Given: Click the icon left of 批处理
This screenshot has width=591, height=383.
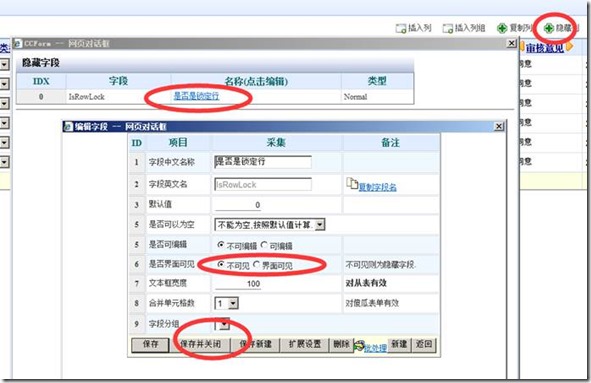Looking at the screenshot, I should [x=359, y=345].
